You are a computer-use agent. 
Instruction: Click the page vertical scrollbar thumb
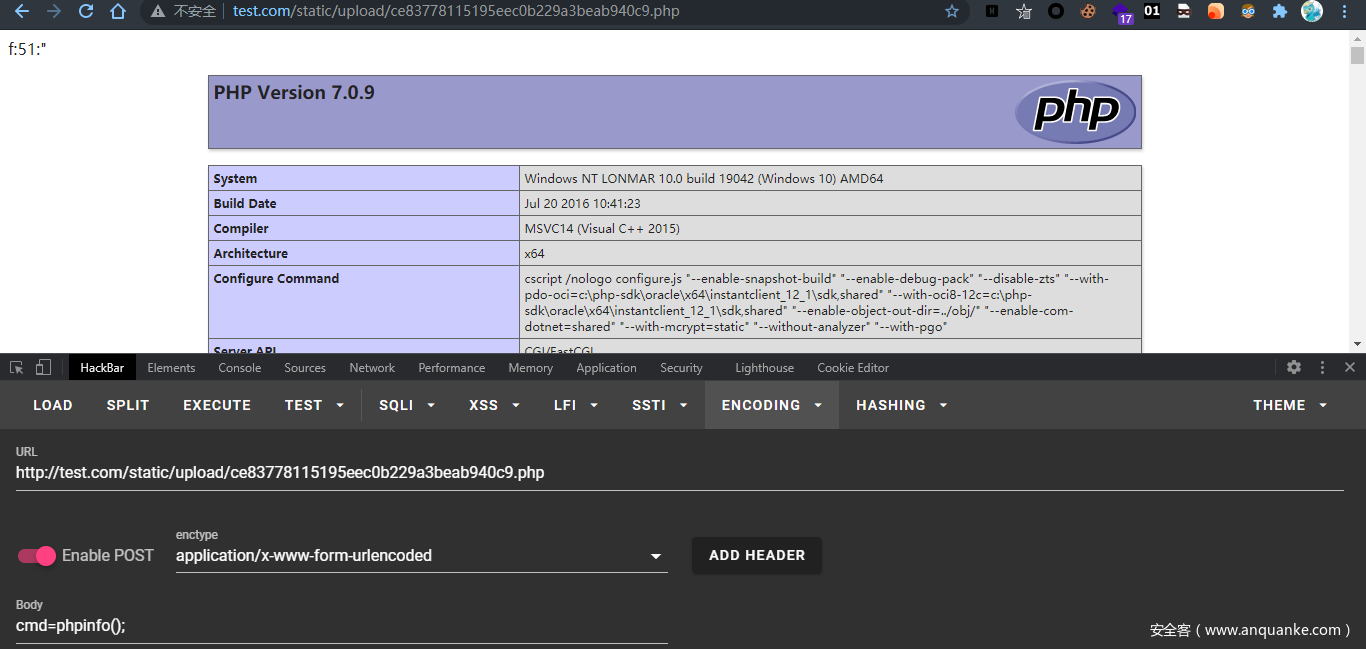[x=1357, y=55]
